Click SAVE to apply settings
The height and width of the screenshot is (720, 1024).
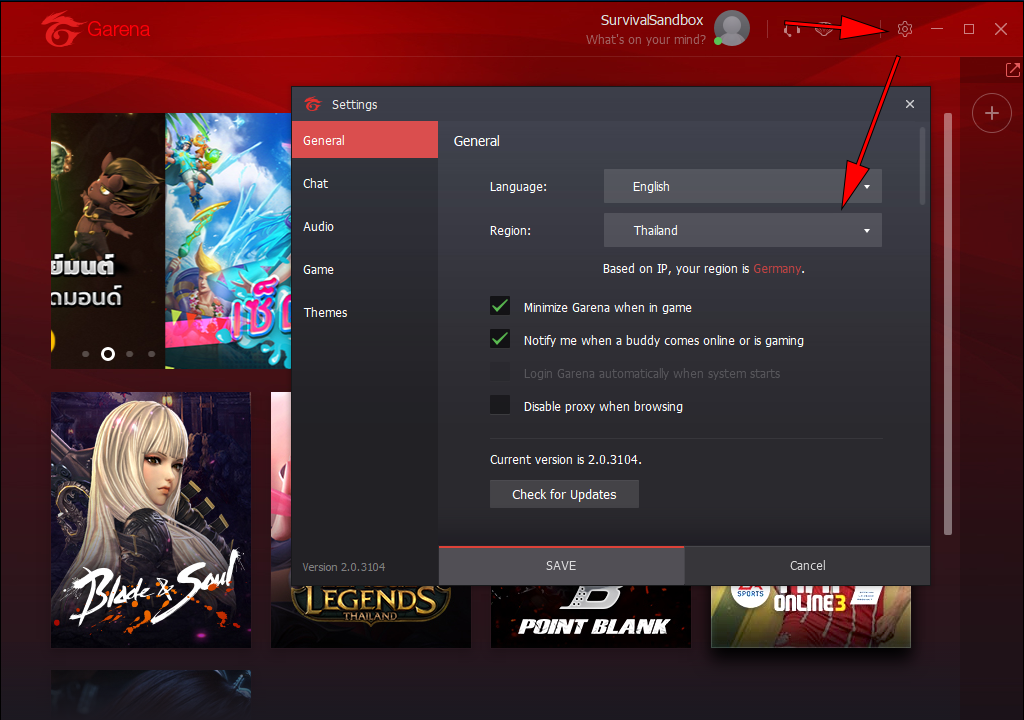562,566
